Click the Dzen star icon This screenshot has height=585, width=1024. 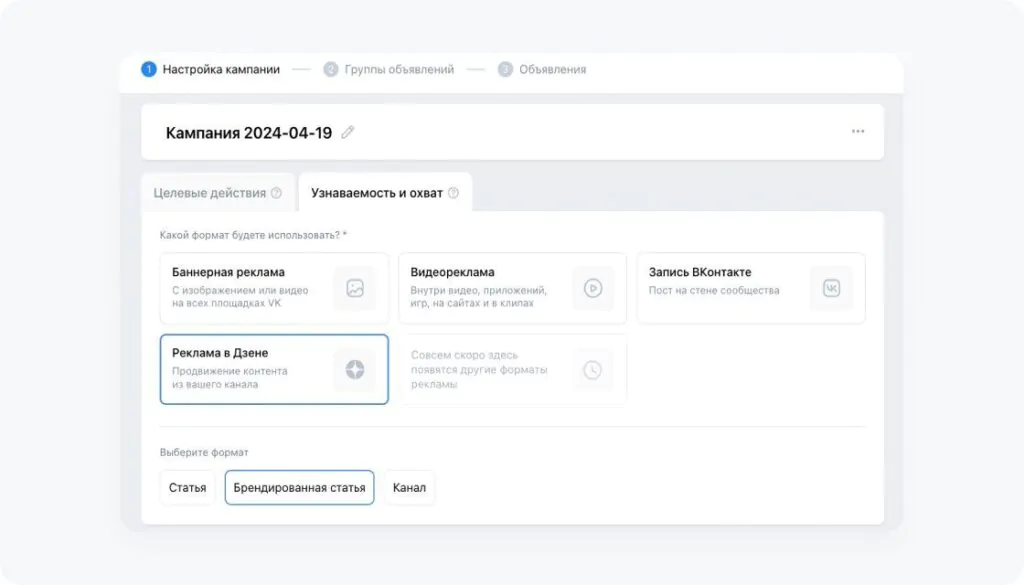(x=355, y=370)
